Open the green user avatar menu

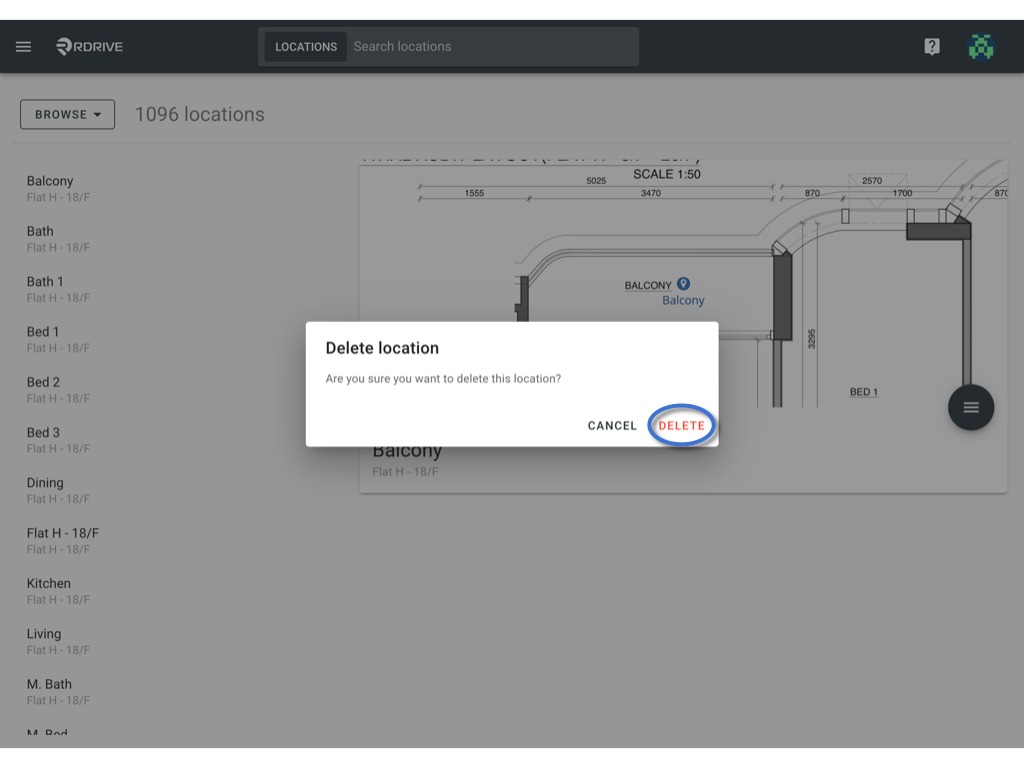click(x=981, y=46)
